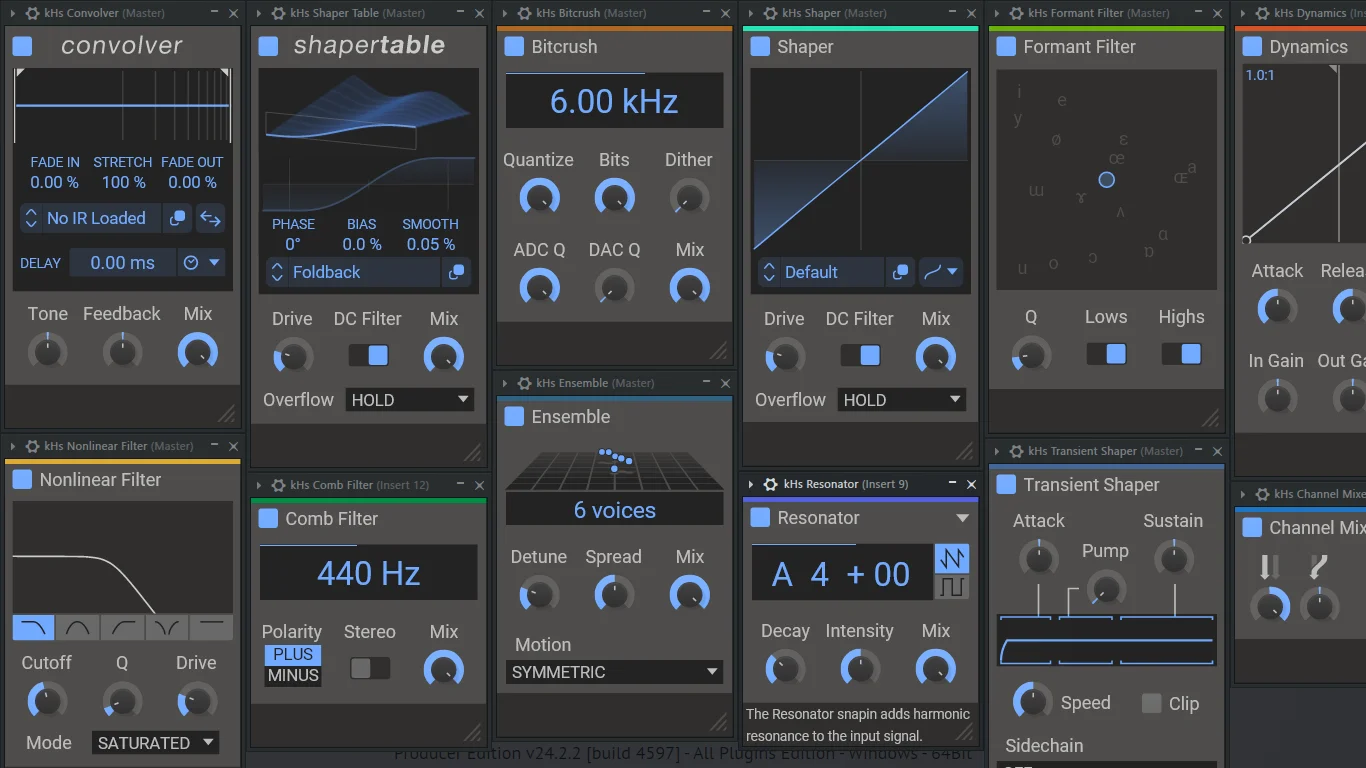Open the Motion SYMMETRIC dropdown in Ensemble
This screenshot has width=1366, height=768.
(x=614, y=672)
